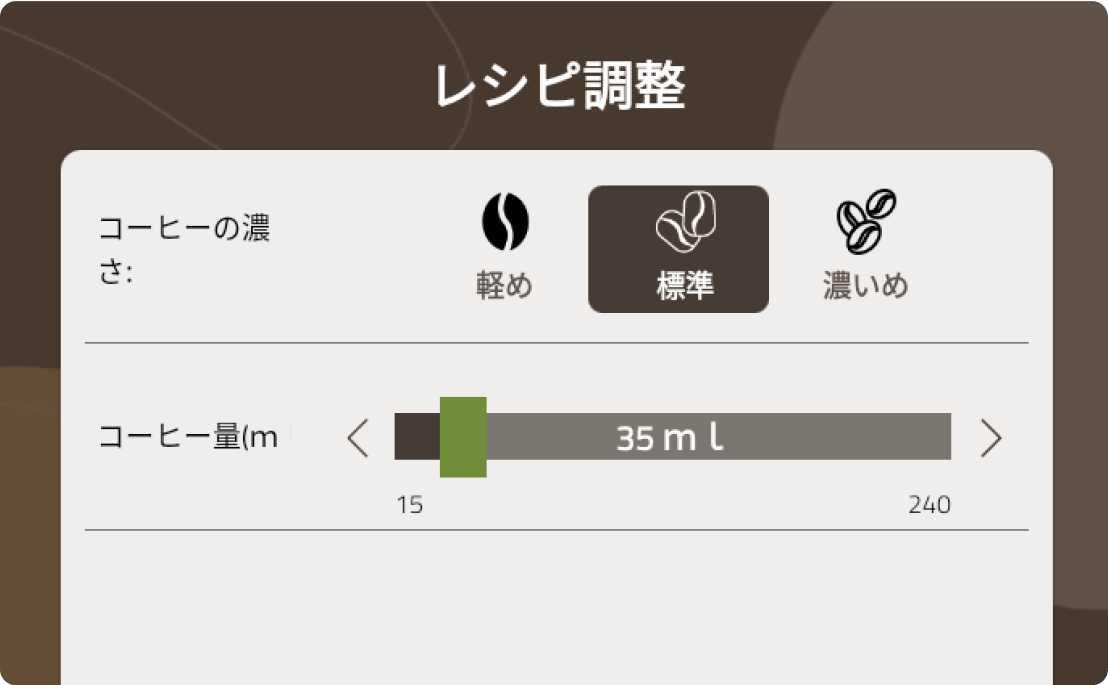1108x685 pixels.
Task: Click the minimum 15 label under slider
Action: point(409,505)
